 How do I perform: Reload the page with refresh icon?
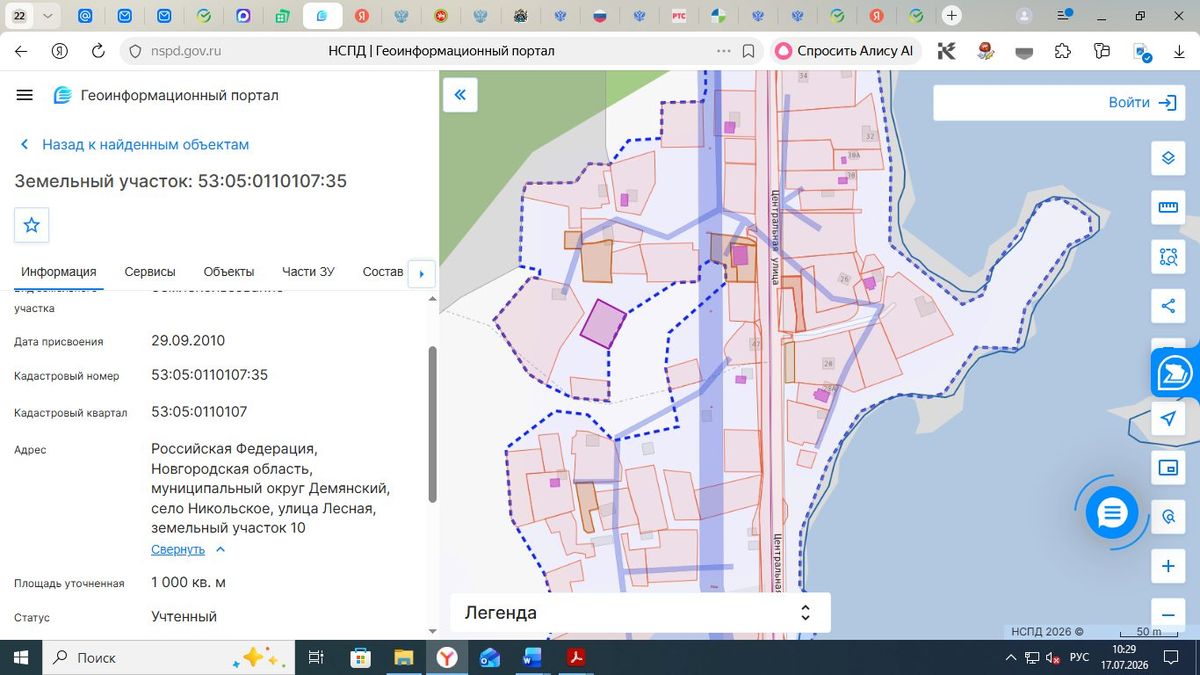[x=98, y=51]
